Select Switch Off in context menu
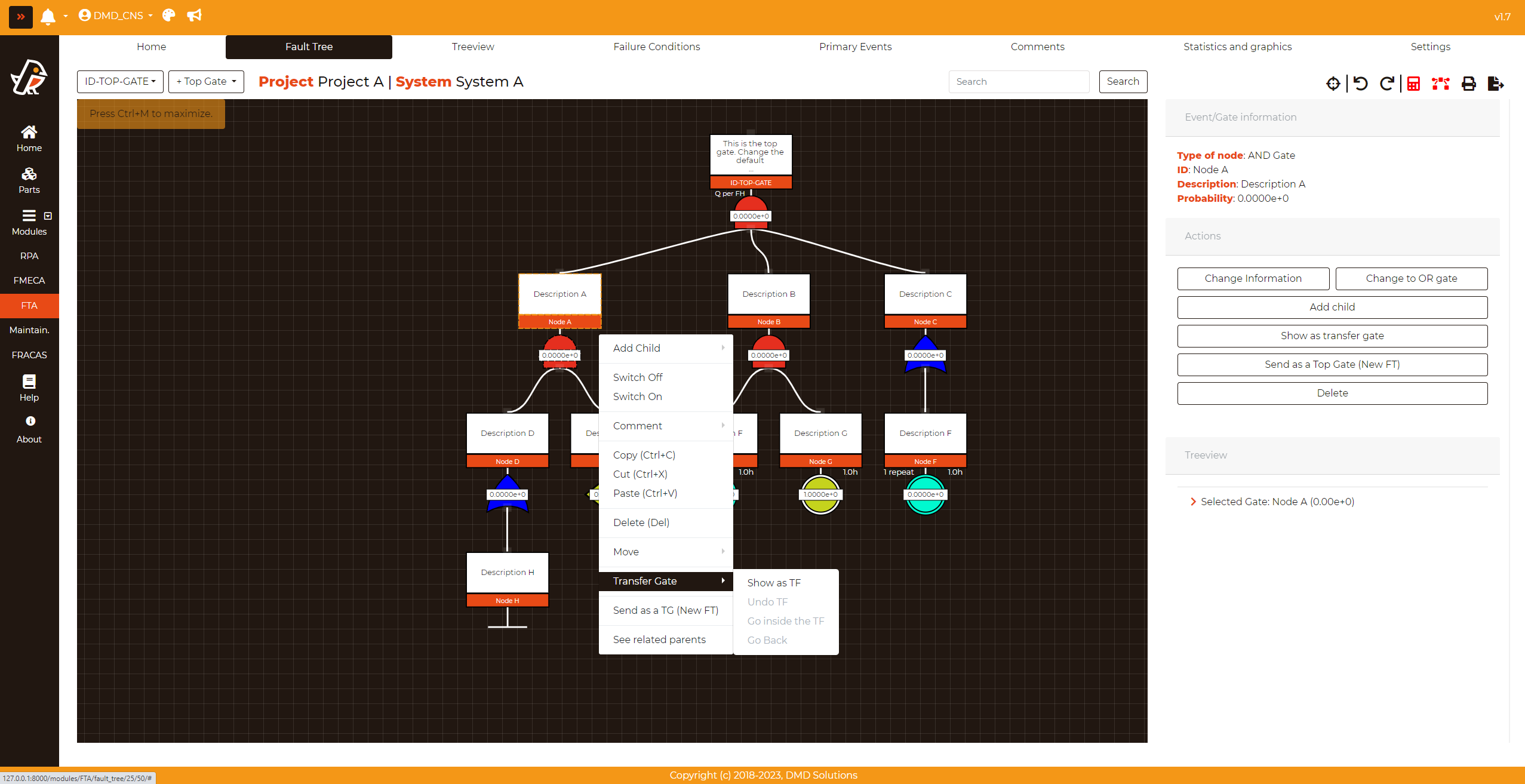This screenshot has height=784, width=1525. [637, 377]
